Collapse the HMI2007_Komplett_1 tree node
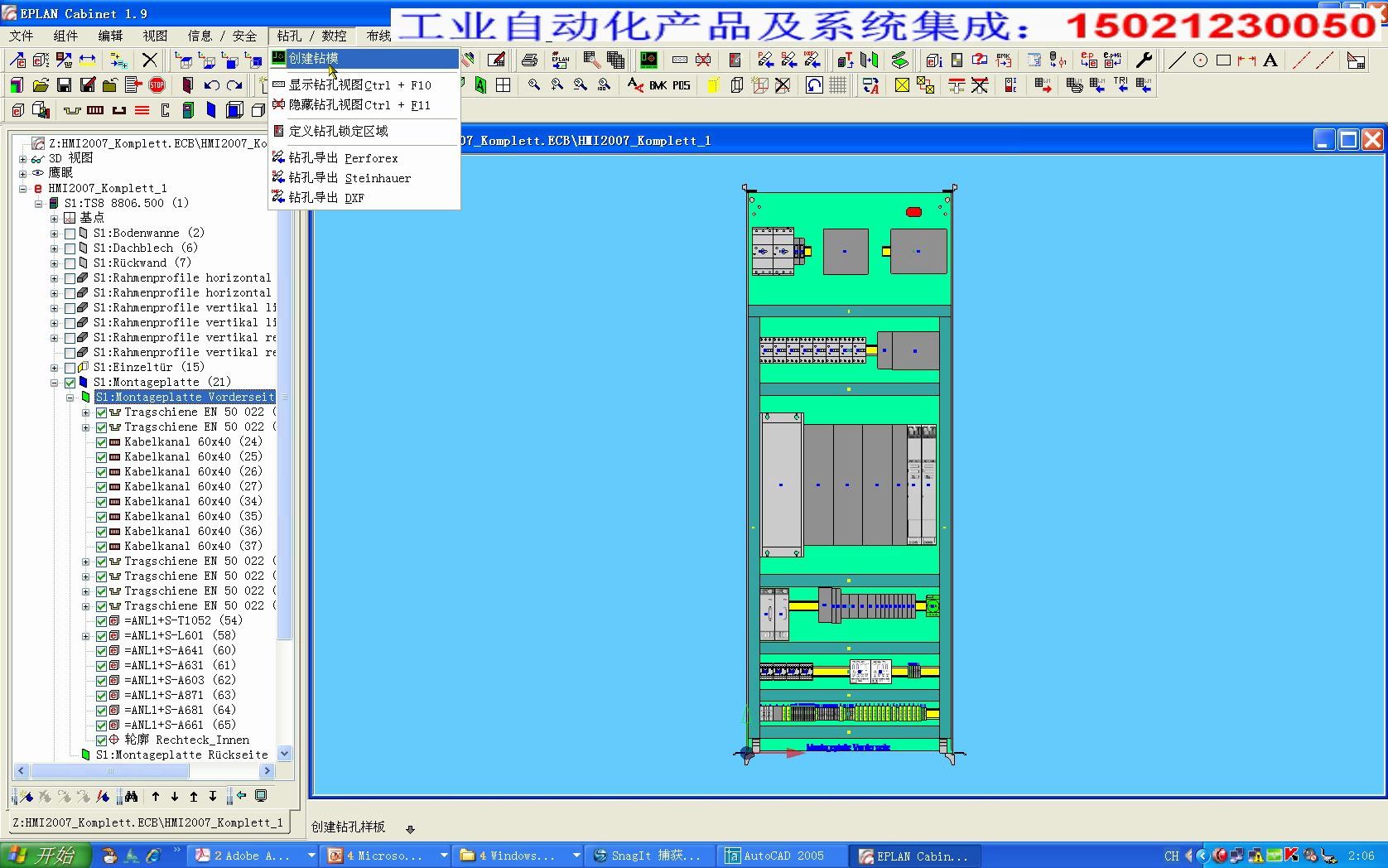Screen dimensions: 1388x868 point(23,189)
